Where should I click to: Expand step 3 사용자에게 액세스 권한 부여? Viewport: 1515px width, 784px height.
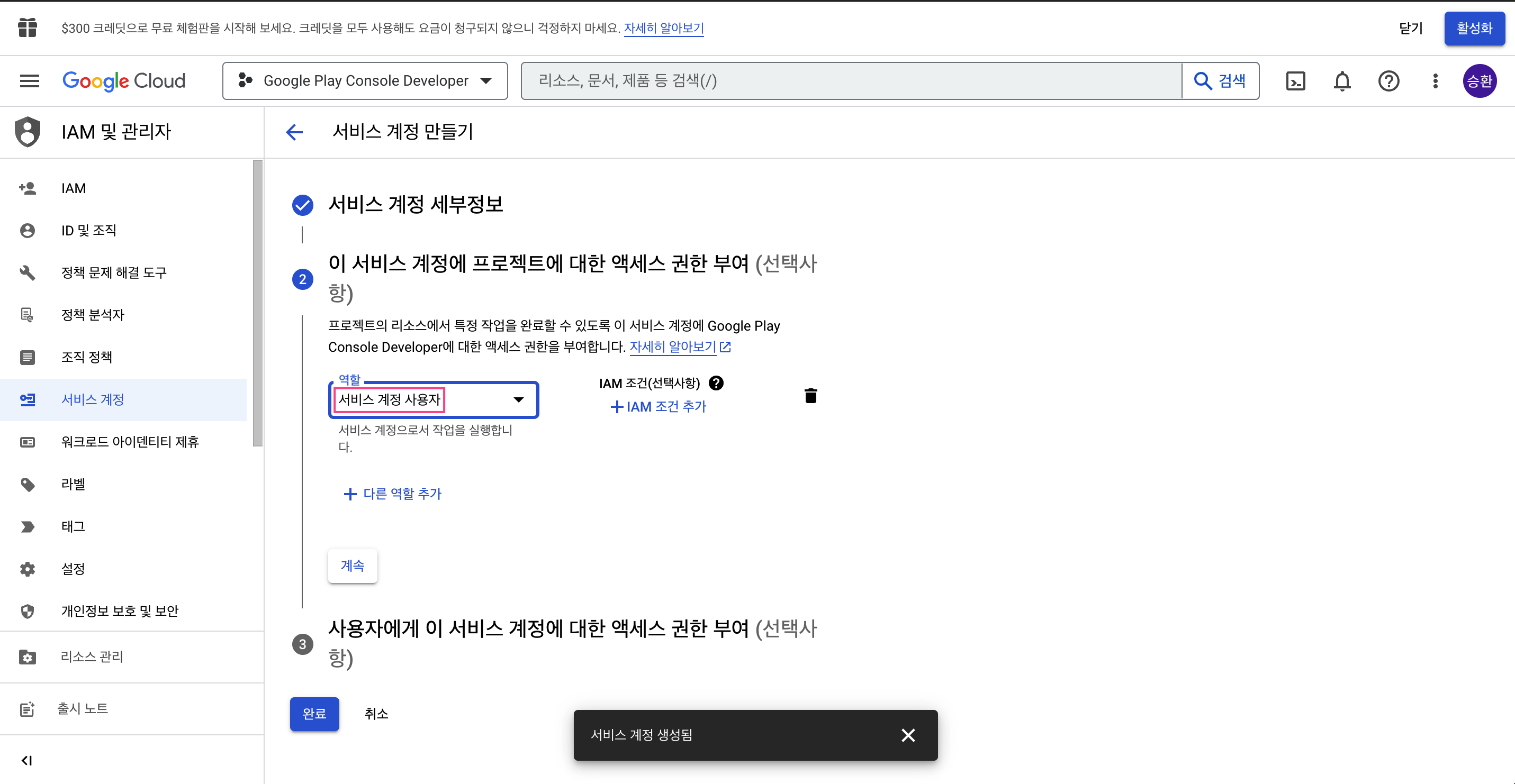572,643
